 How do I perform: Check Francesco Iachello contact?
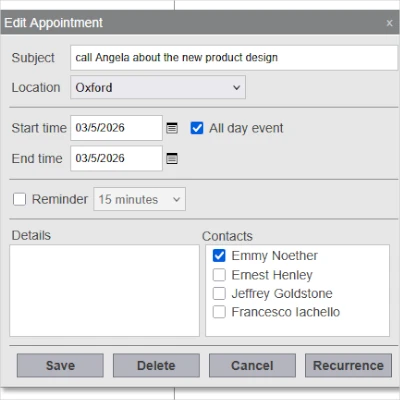coord(219,312)
